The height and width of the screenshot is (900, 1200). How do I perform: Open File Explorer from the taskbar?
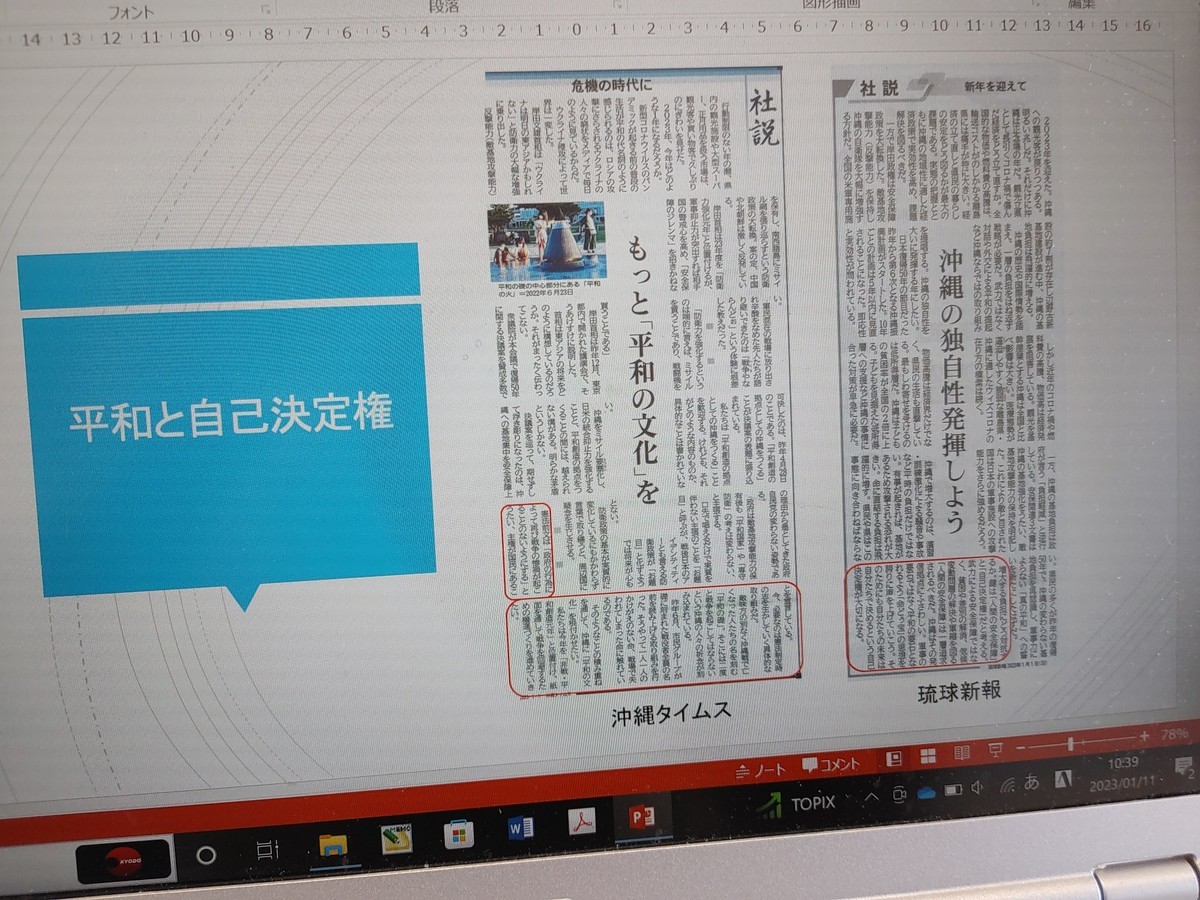coord(333,845)
